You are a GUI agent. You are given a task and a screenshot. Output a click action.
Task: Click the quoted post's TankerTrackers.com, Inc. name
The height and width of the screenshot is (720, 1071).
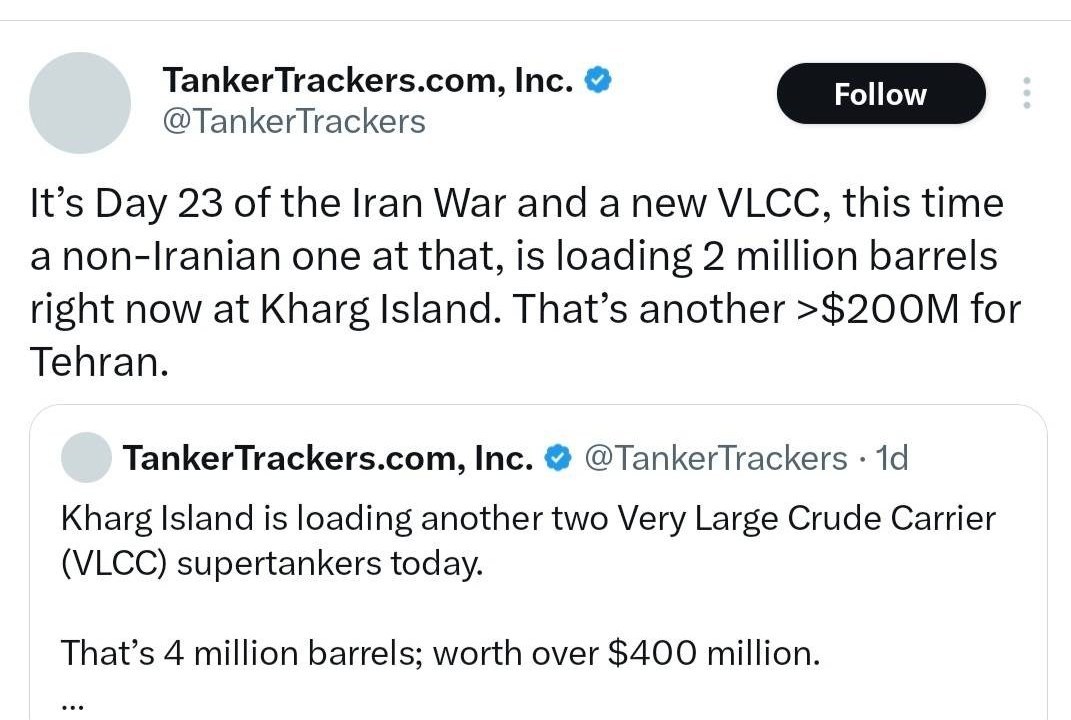pos(327,458)
